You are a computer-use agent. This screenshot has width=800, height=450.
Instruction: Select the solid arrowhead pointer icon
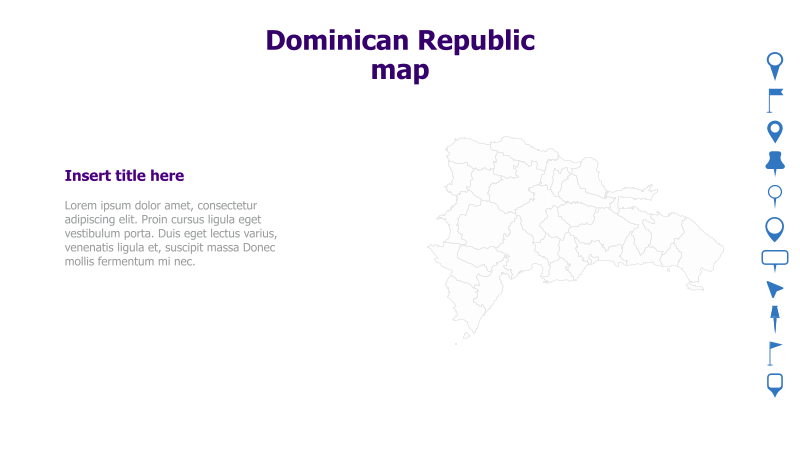774,289
